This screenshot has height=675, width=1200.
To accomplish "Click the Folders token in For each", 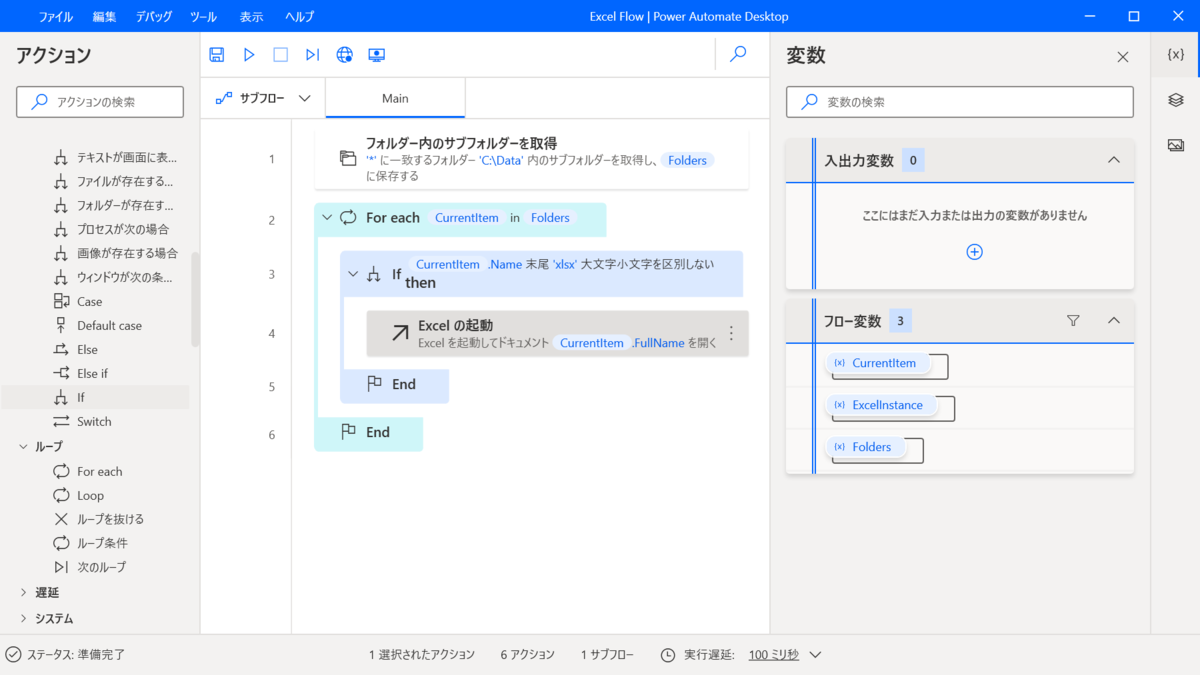I will (x=550, y=218).
